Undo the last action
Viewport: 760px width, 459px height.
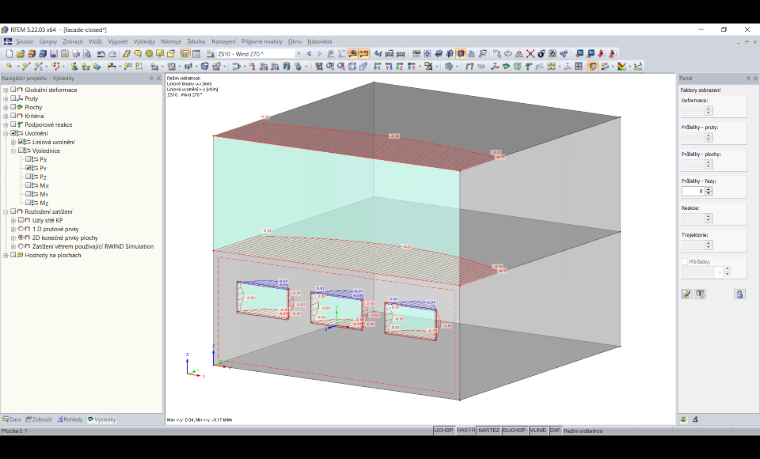coord(101,54)
